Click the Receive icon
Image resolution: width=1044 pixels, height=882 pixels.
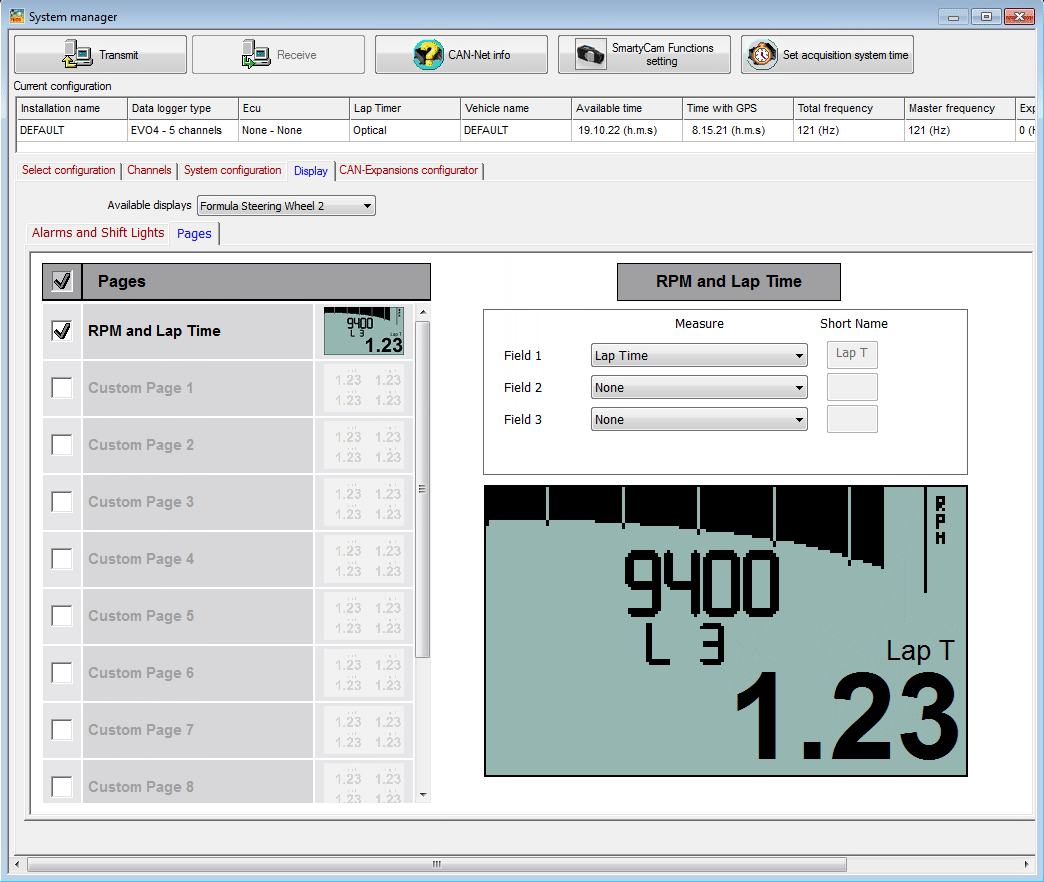point(277,54)
